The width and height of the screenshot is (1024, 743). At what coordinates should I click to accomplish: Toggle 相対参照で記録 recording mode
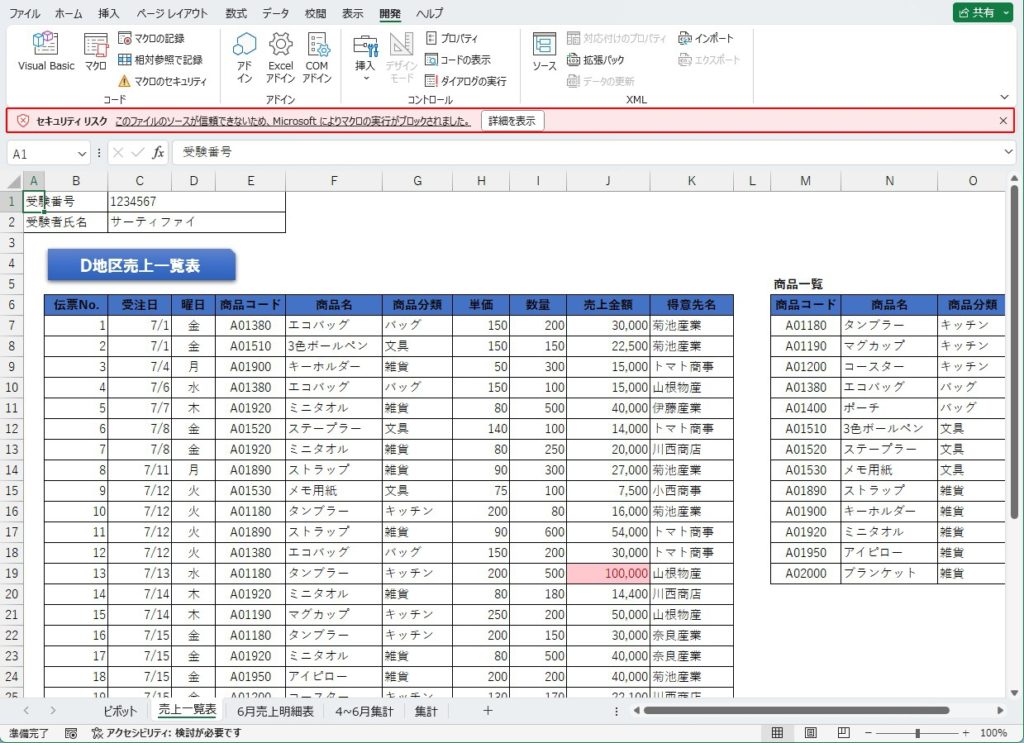(160, 59)
